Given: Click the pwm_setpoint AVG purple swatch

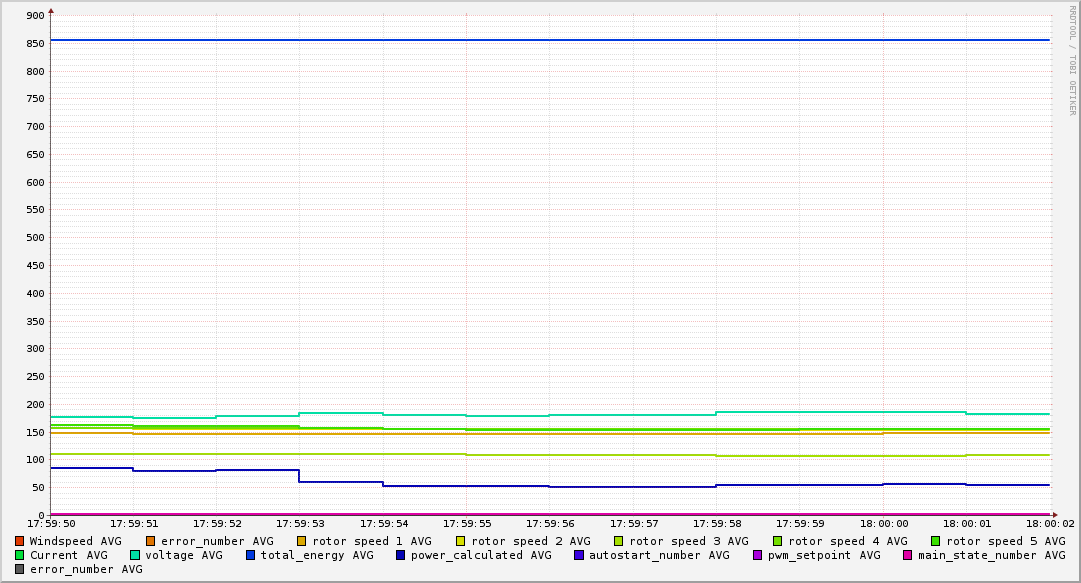Looking at the screenshot, I should (x=757, y=555).
